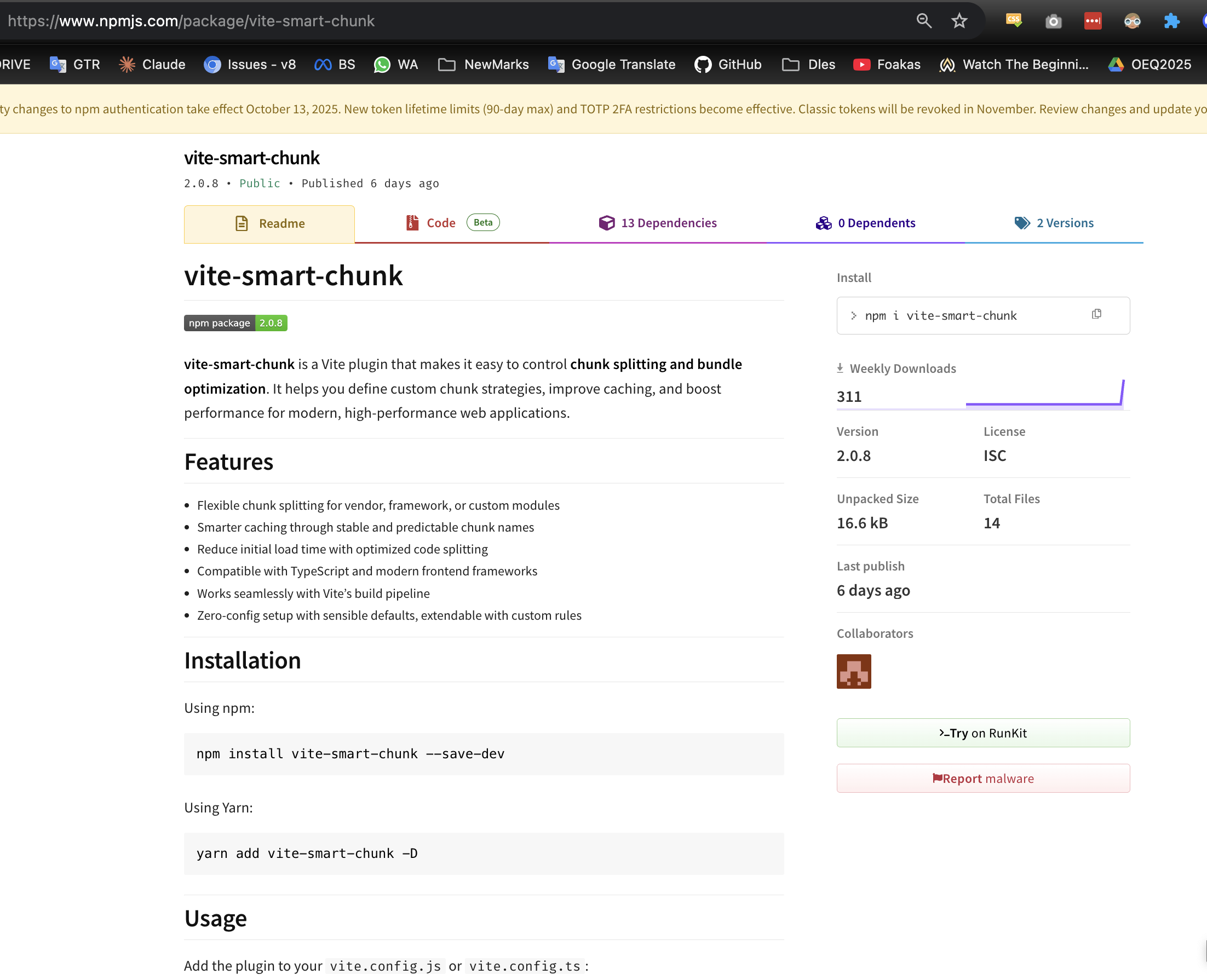The image size is (1207, 980).
Task: Switch to the Code Beta tab
Action: pos(440,222)
